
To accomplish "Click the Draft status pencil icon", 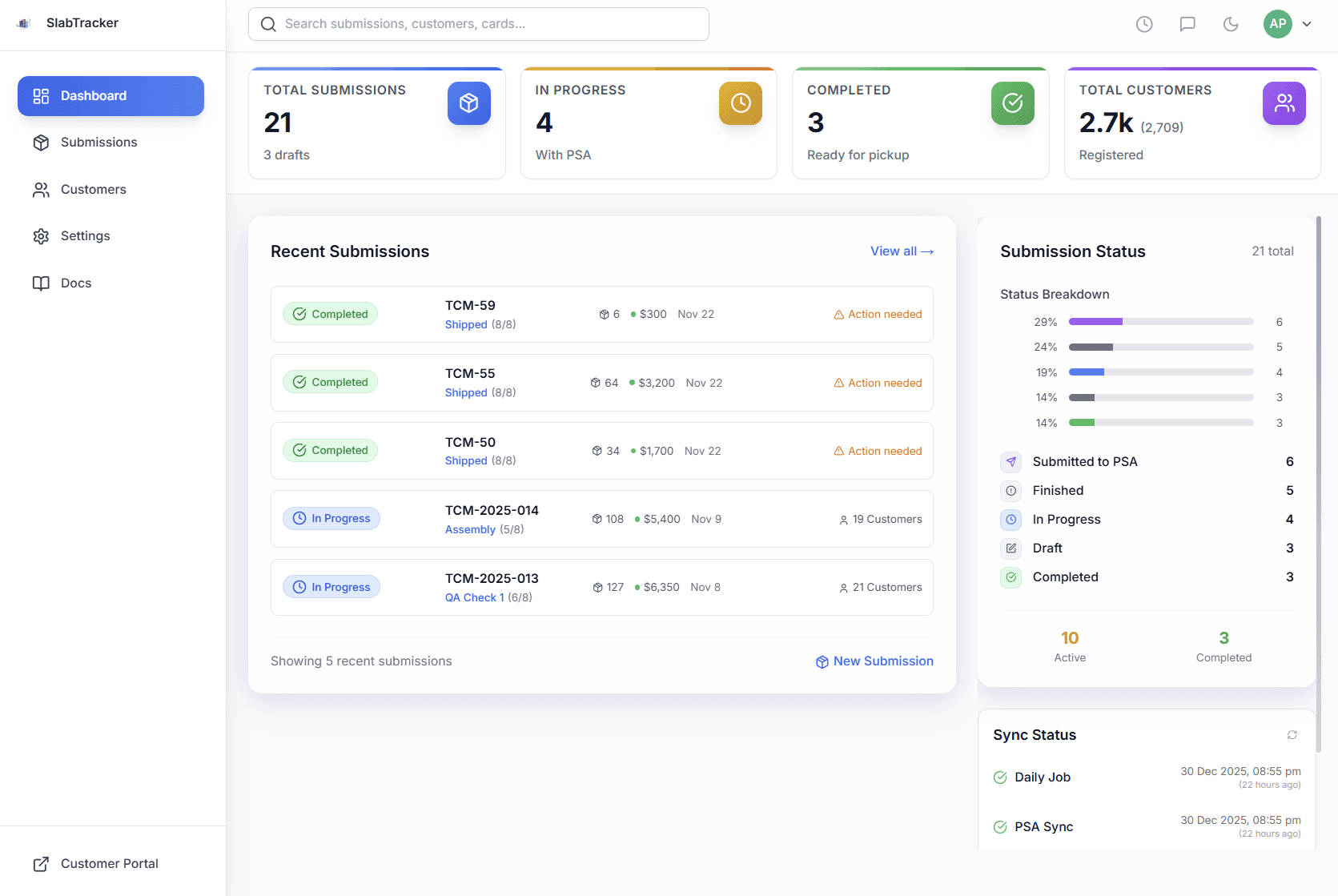I will 1011,548.
